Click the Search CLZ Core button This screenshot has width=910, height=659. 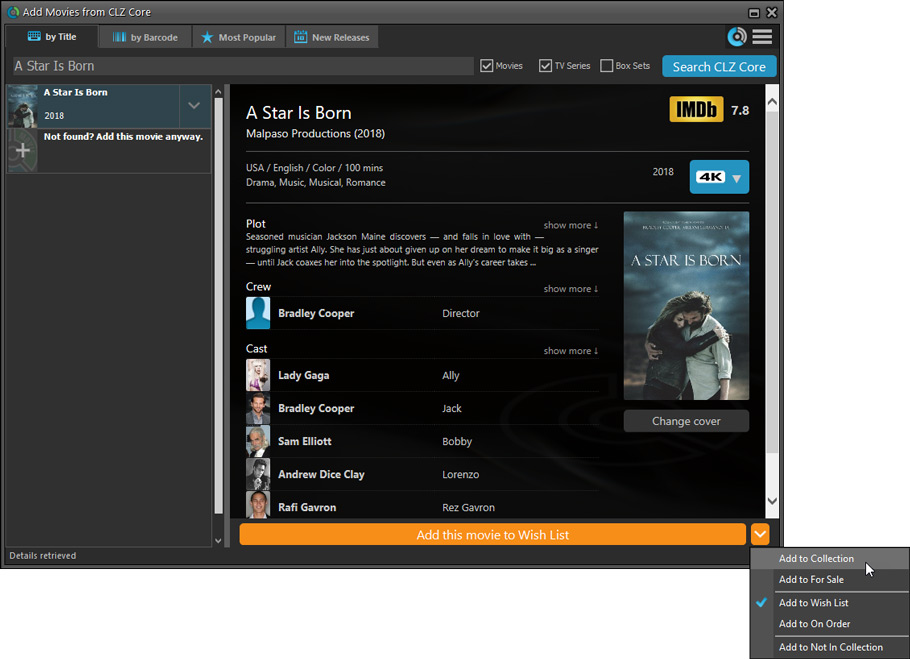719,67
